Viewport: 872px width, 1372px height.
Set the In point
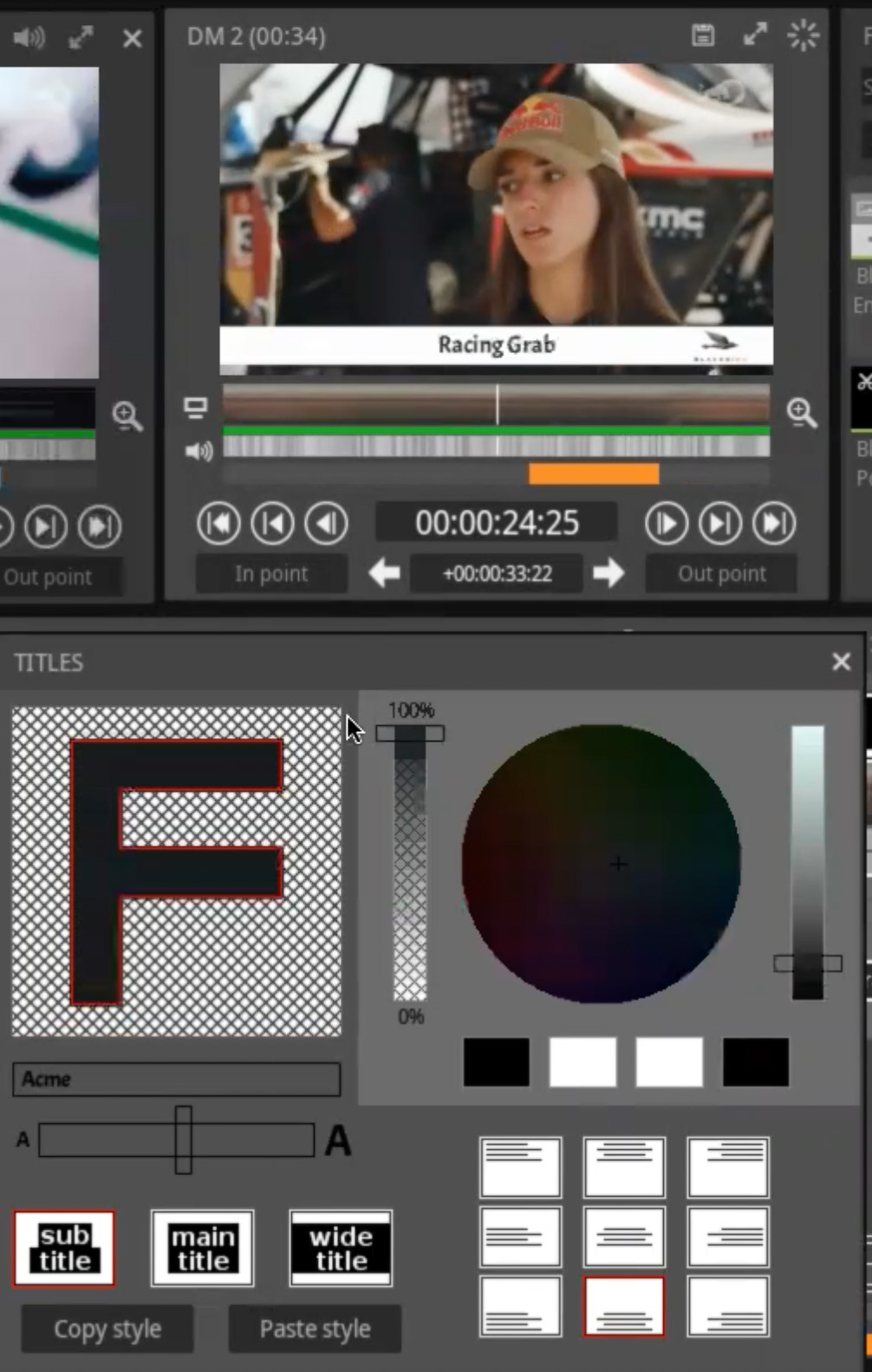coord(271,574)
